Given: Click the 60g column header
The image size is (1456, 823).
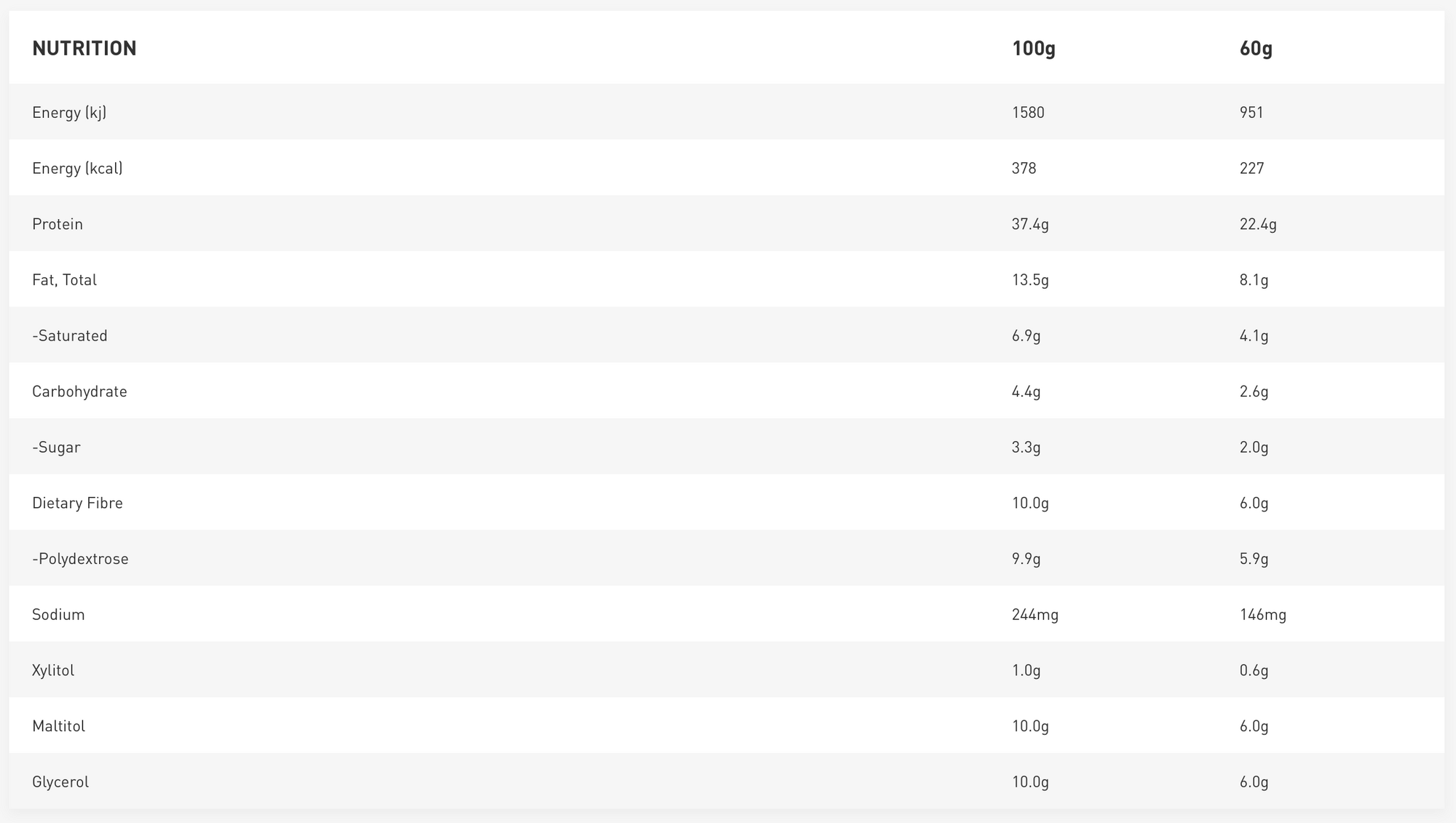Looking at the screenshot, I should tap(1256, 49).
